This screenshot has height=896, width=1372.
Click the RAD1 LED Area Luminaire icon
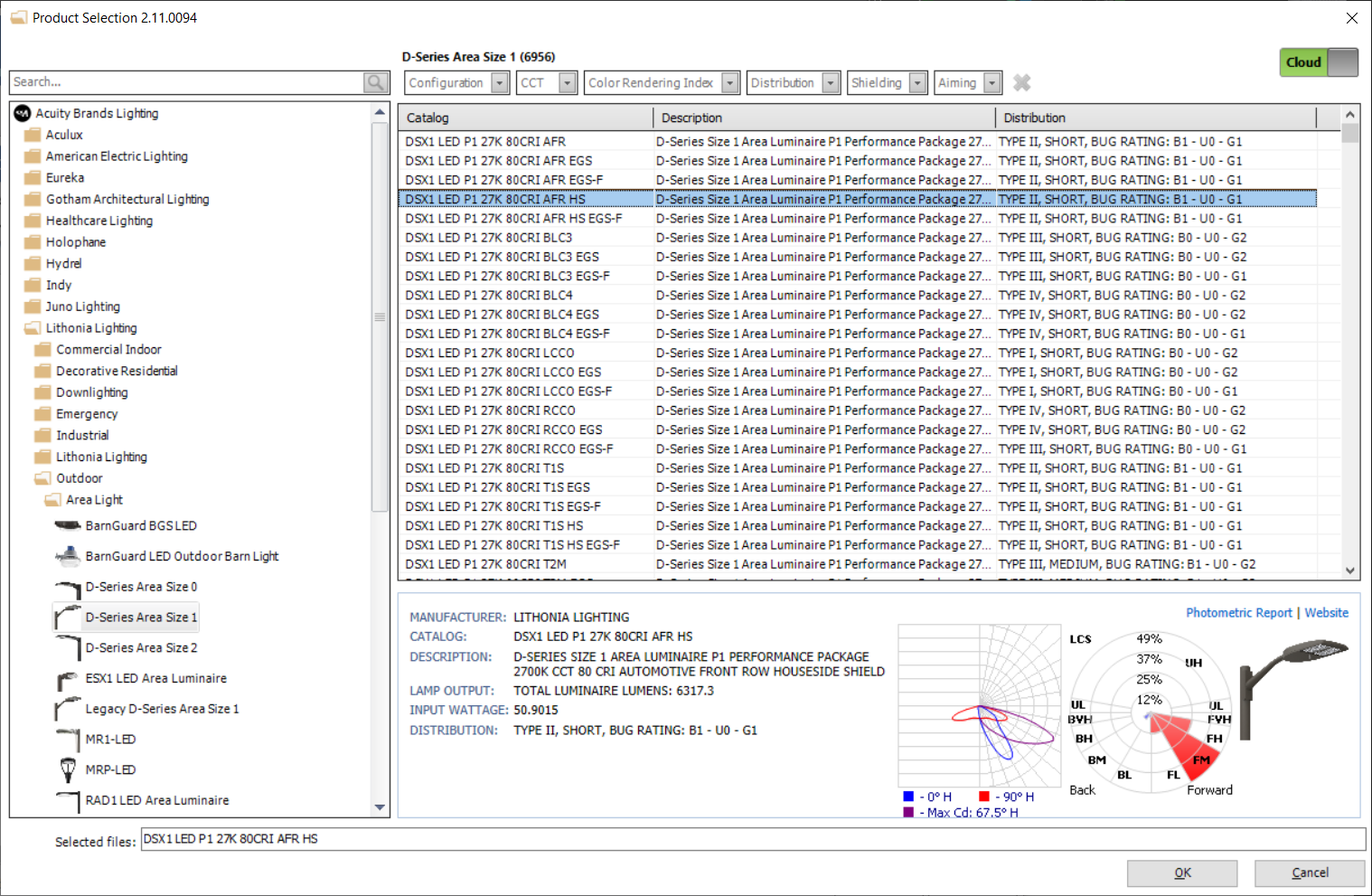pyautogui.click(x=68, y=801)
